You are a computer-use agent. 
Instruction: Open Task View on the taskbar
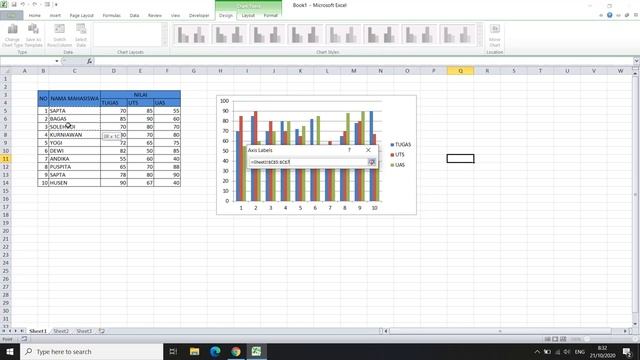173,351
